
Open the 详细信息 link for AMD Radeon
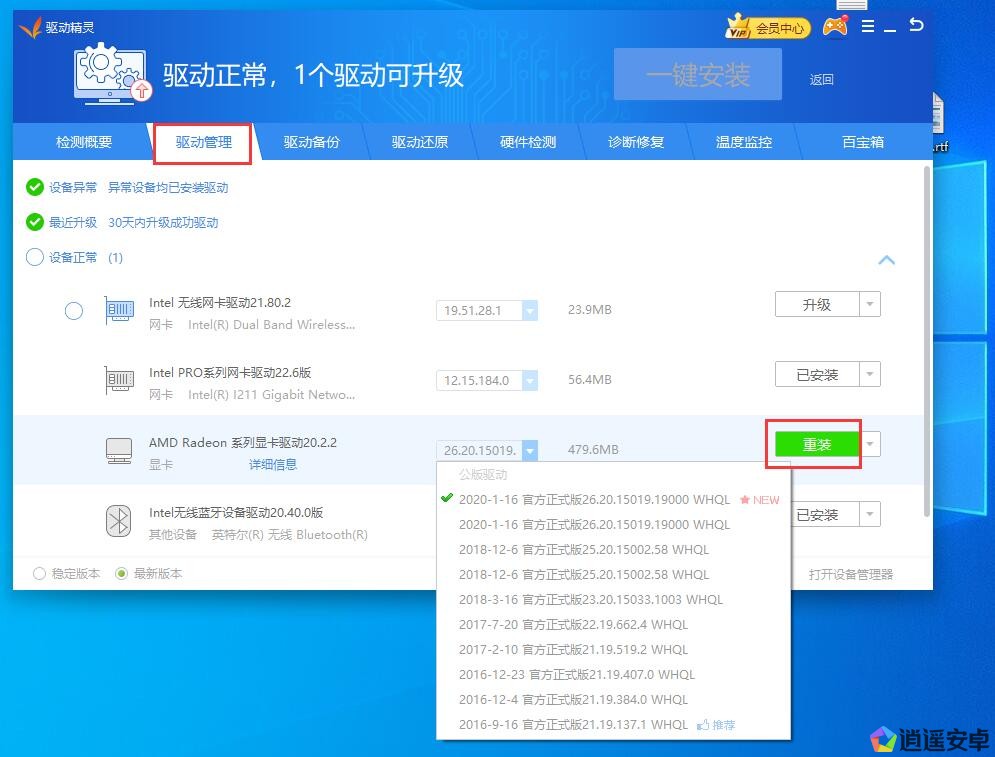click(273, 464)
